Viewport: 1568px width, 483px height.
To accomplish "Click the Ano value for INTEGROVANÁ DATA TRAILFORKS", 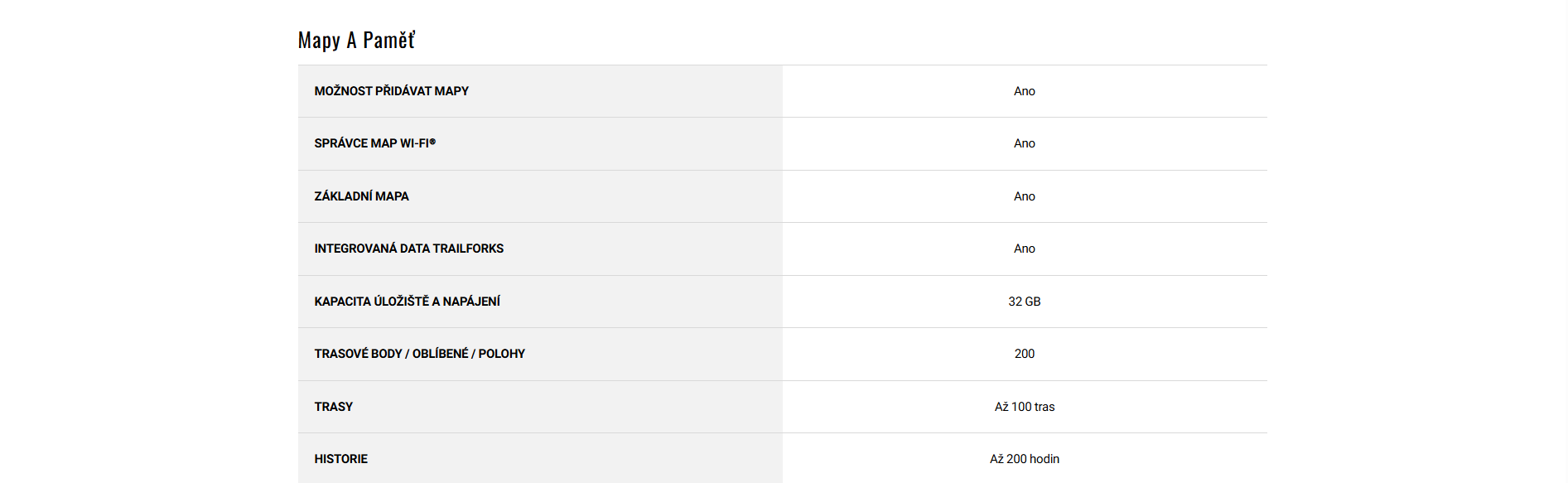I will coord(1024,249).
